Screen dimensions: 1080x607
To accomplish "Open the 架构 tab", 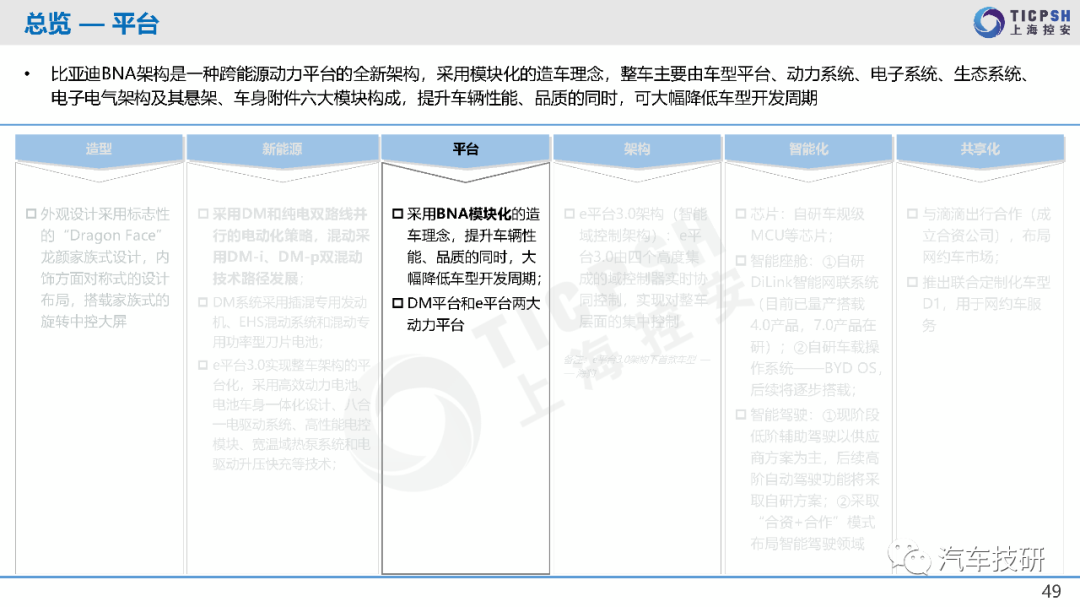I will pyautogui.click(x=637, y=149).
